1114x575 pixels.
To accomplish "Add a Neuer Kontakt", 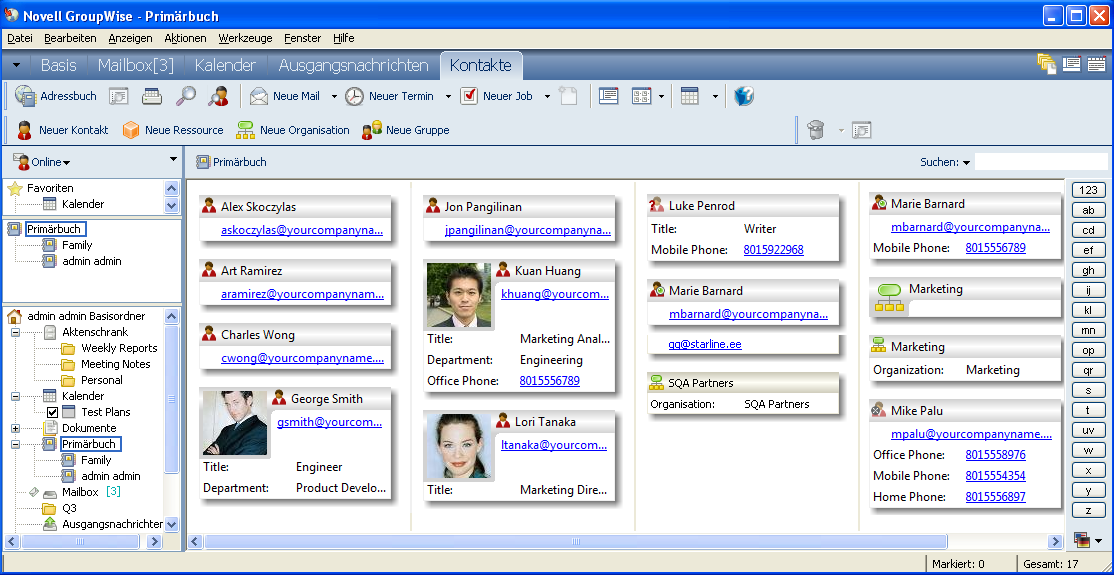I will click(63, 130).
